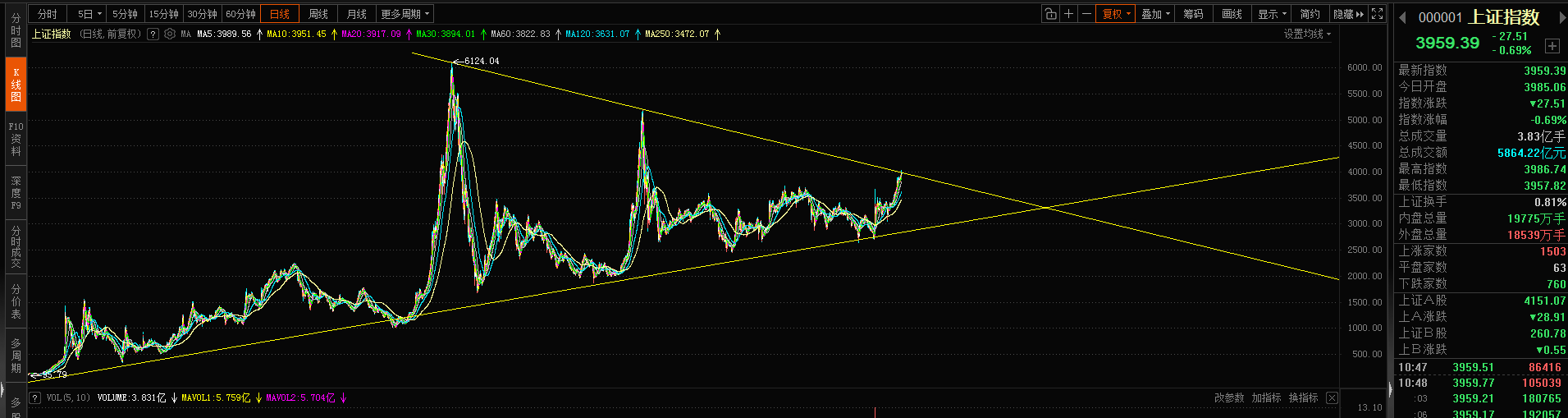Open 分价表 sidebar tab
The width and height of the screenshot is (1568, 418).
[x=16, y=301]
